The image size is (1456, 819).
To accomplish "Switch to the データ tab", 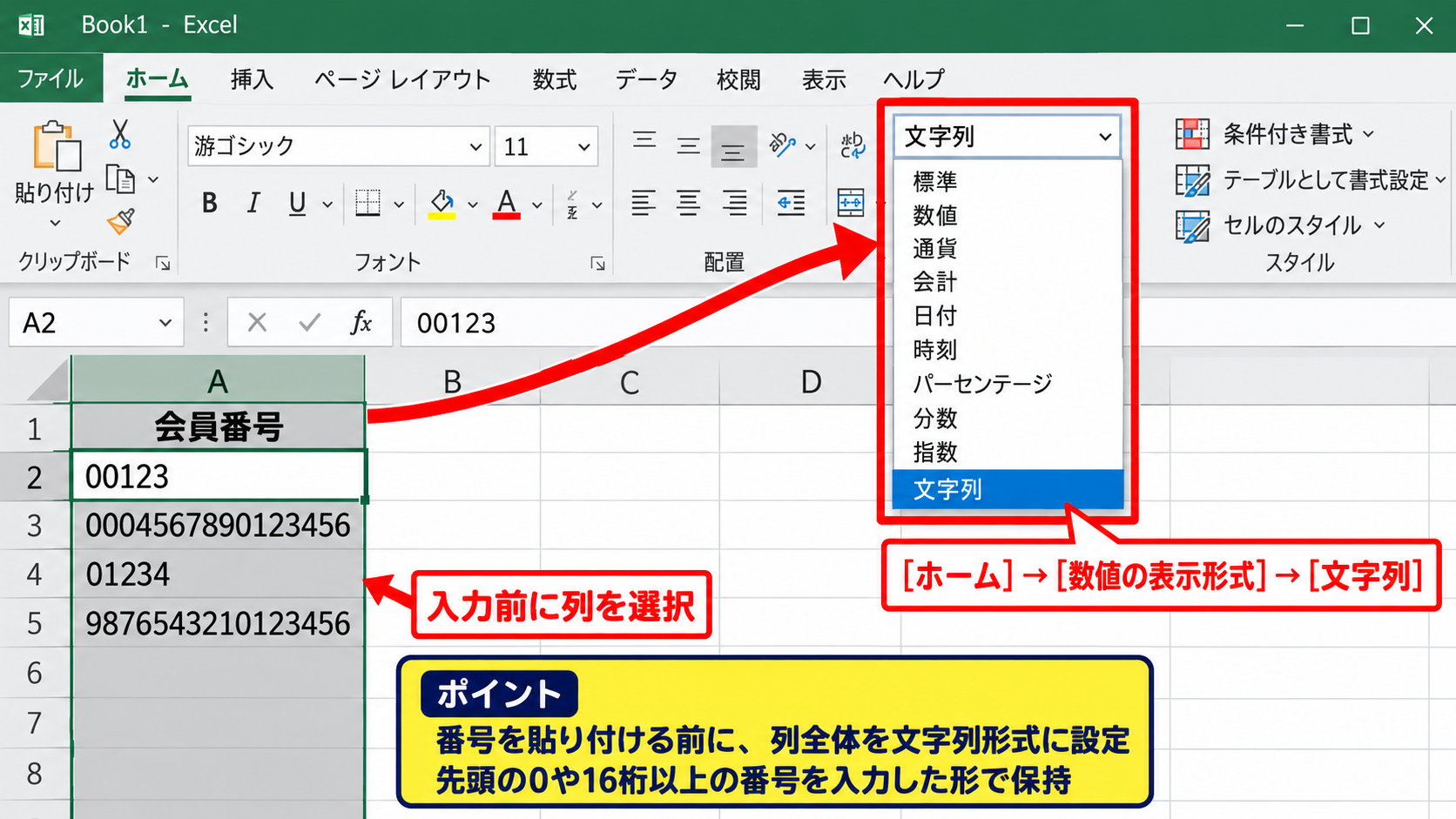I will [x=646, y=79].
